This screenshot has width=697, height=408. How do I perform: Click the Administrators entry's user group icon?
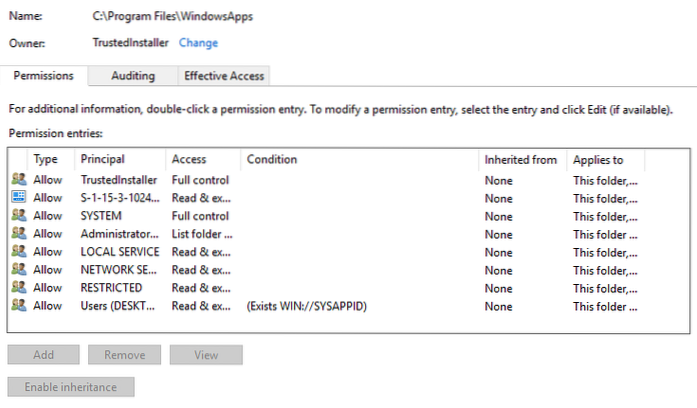coord(18,234)
